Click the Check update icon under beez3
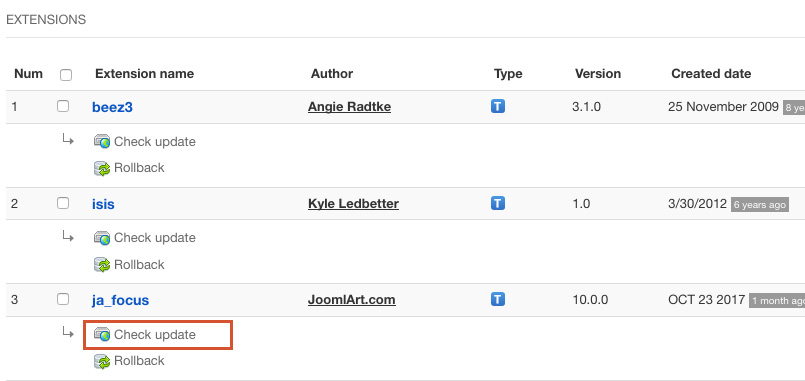 (x=102, y=142)
